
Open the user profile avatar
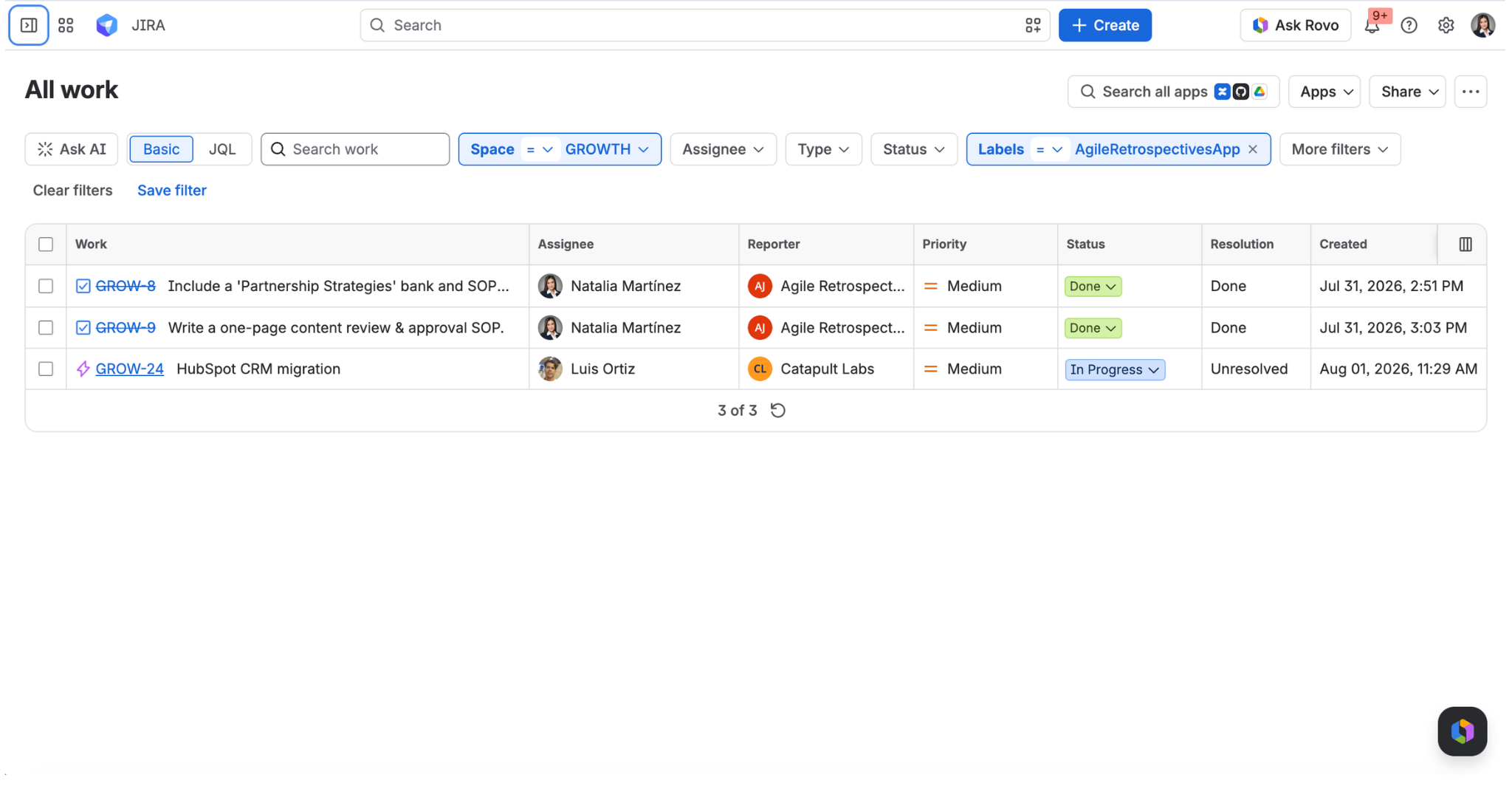click(x=1482, y=25)
